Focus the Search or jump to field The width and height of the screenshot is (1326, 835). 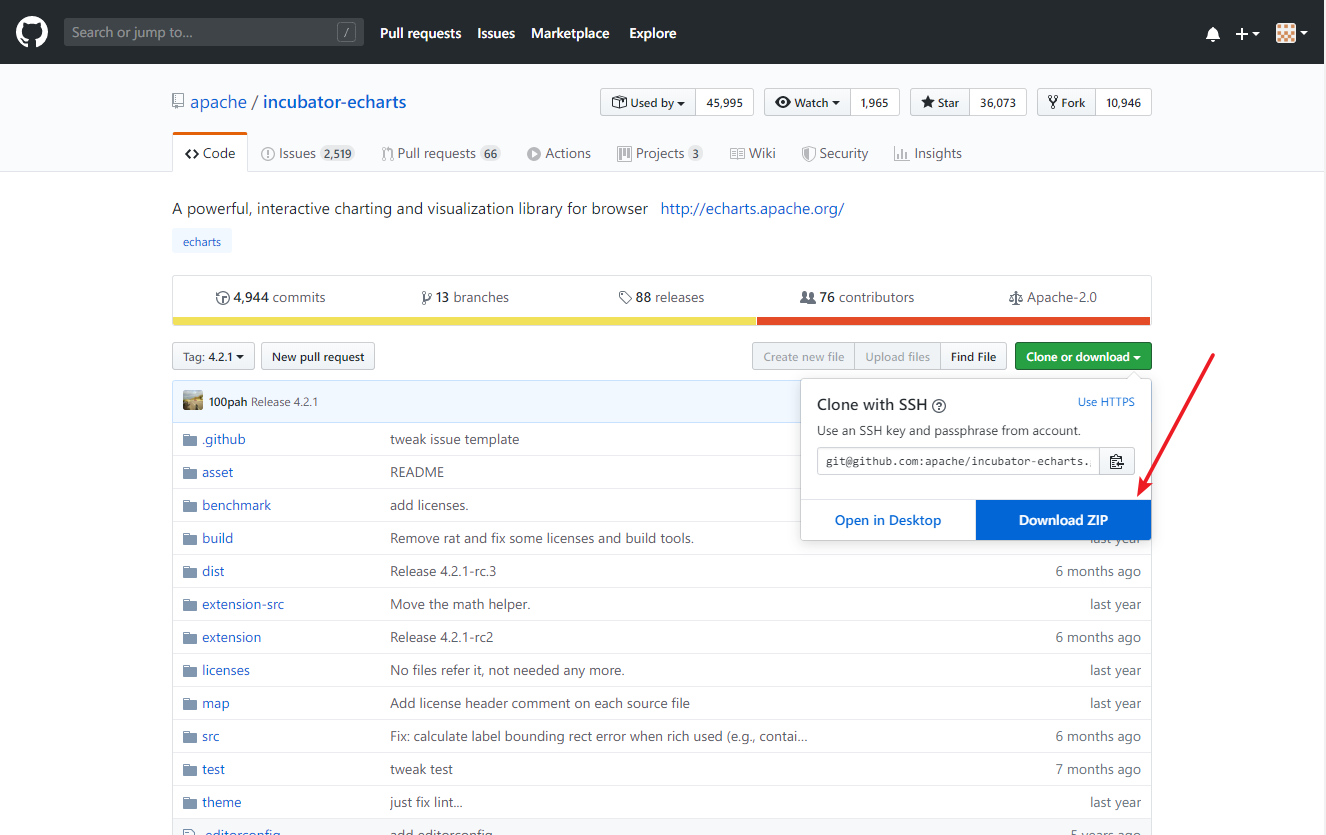coord(214,32)
